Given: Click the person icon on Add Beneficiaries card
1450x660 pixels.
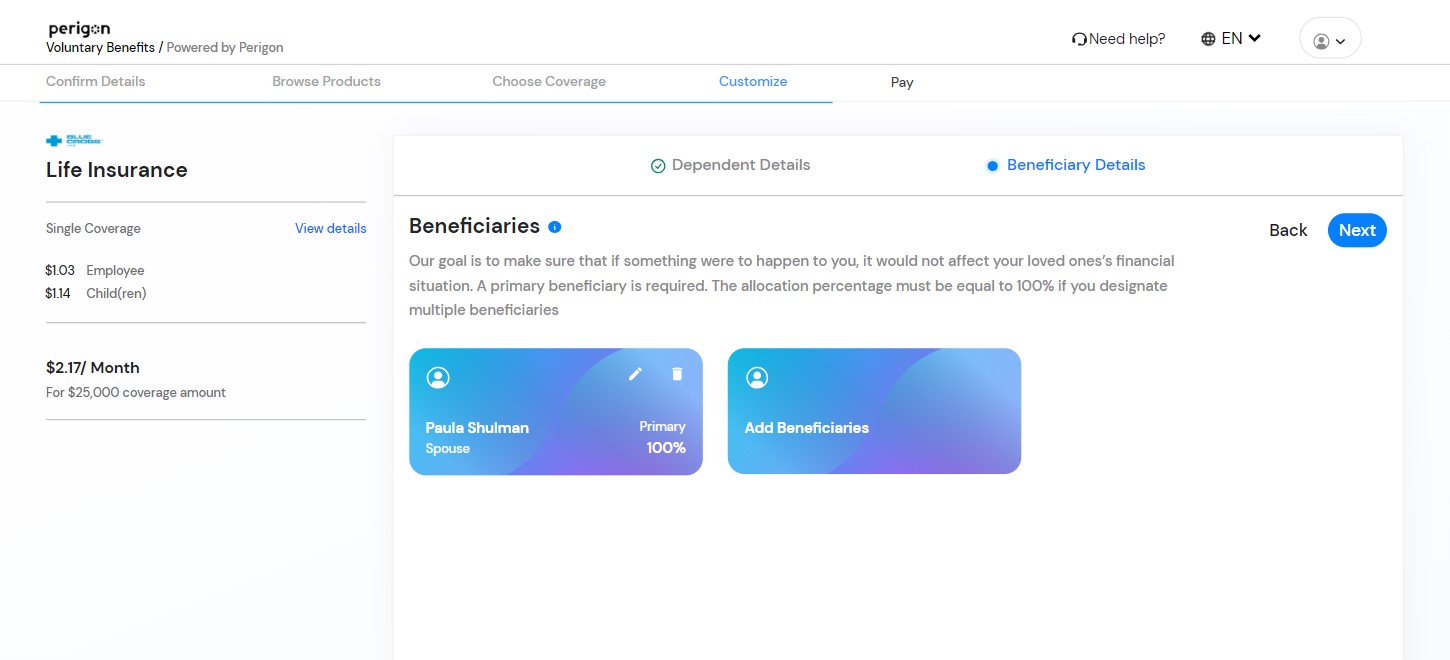Looking at the screenshot, I should (757, 377).
